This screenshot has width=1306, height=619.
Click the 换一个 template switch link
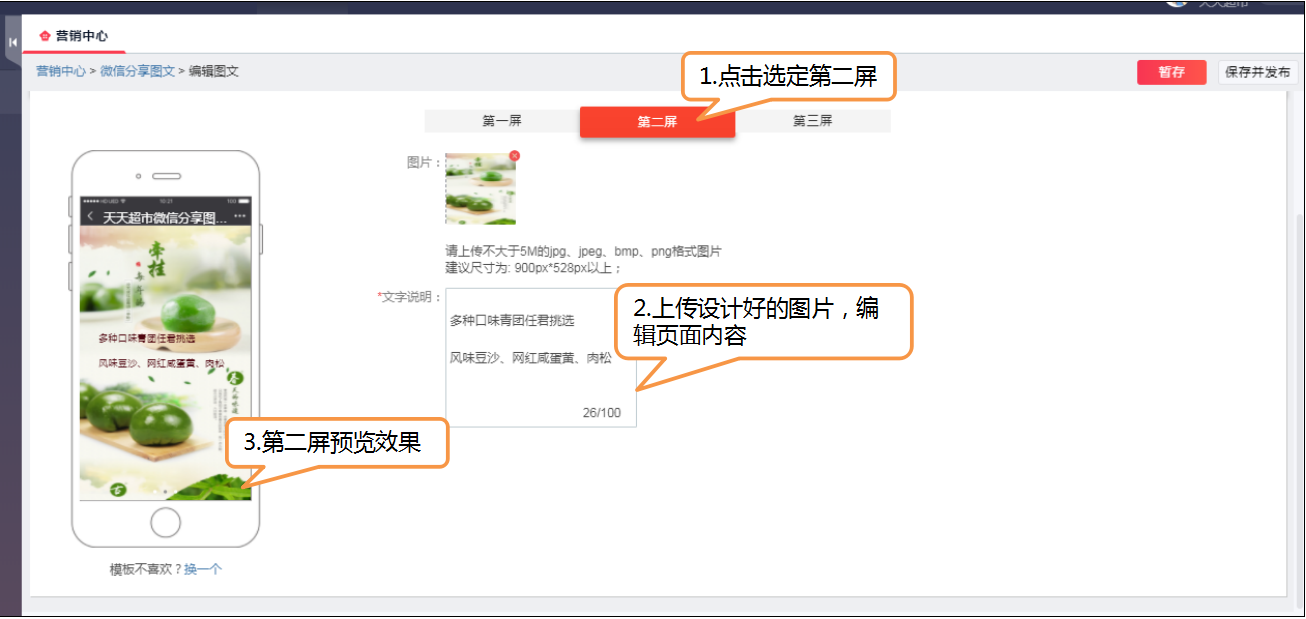pos(201,567)
